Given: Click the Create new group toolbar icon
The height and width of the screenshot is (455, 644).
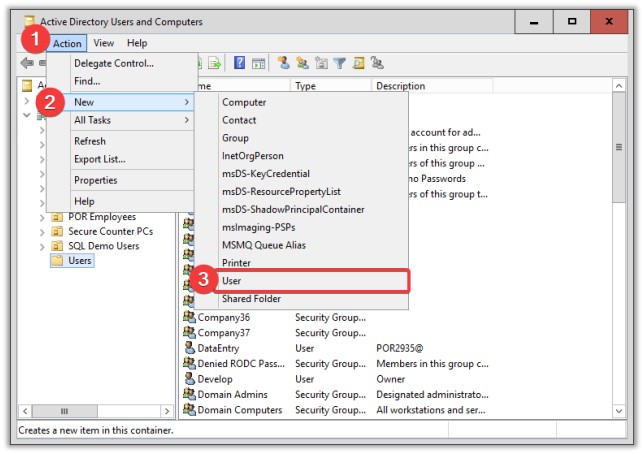Looking at the screenshot, I should pos(302,63).
